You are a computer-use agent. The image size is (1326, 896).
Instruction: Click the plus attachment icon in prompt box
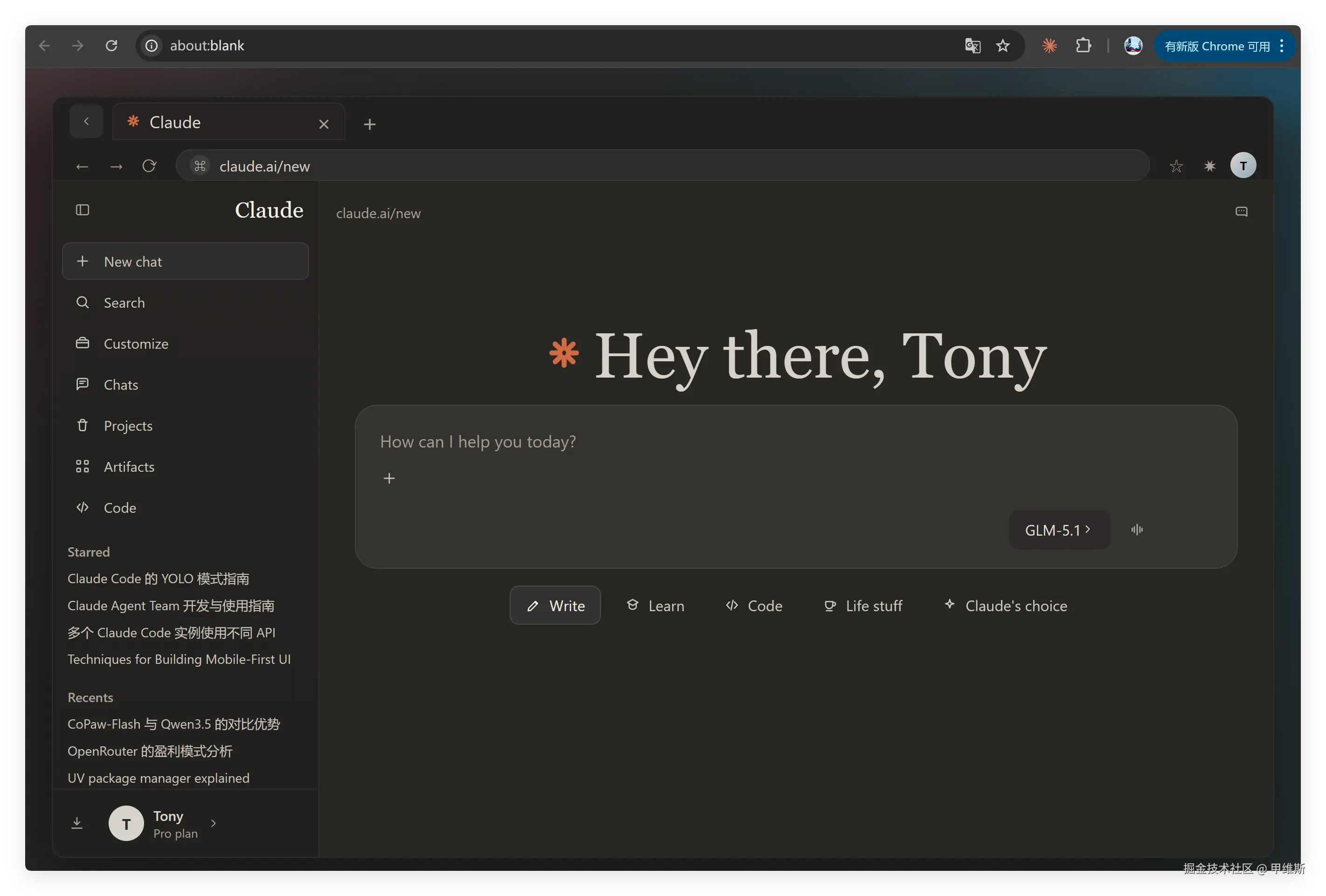[x=389, y=478]
